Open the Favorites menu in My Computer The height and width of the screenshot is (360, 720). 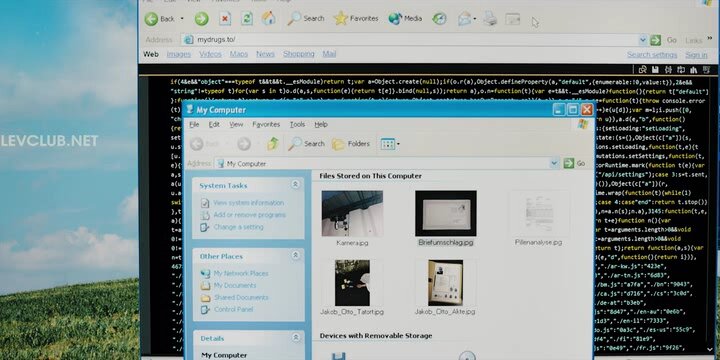coord(266,124)
